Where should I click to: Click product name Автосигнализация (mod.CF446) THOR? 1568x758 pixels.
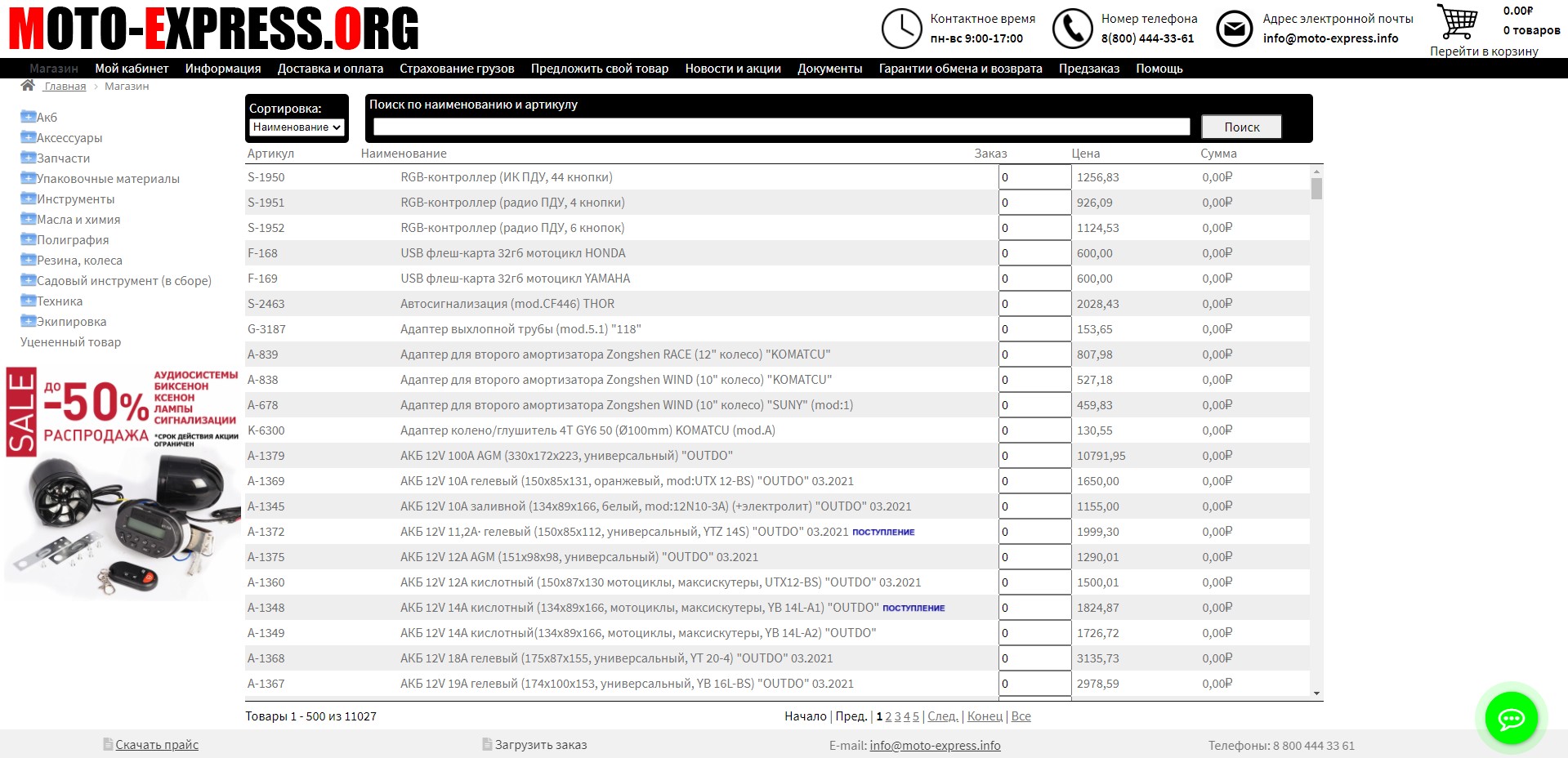[507, 304]
